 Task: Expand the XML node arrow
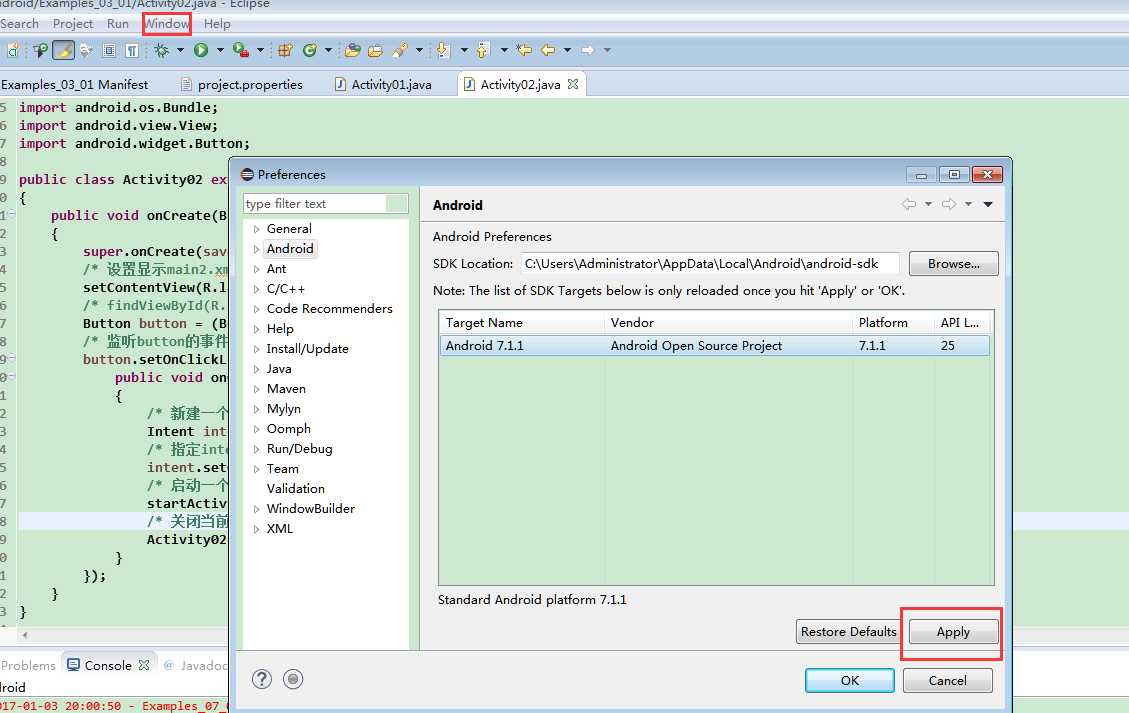click(256, 529)
